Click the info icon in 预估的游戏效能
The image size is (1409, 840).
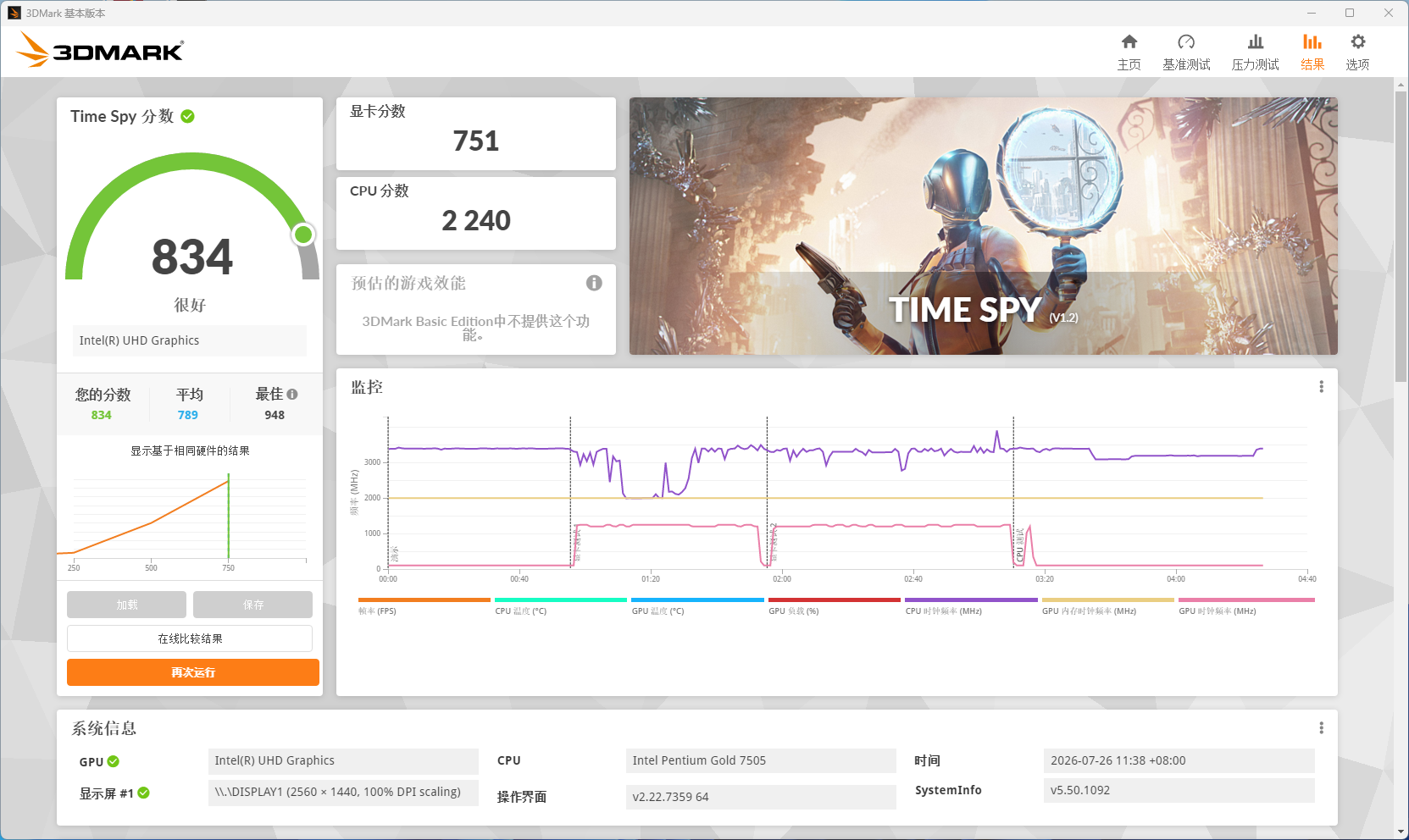(x=594, y=283)
